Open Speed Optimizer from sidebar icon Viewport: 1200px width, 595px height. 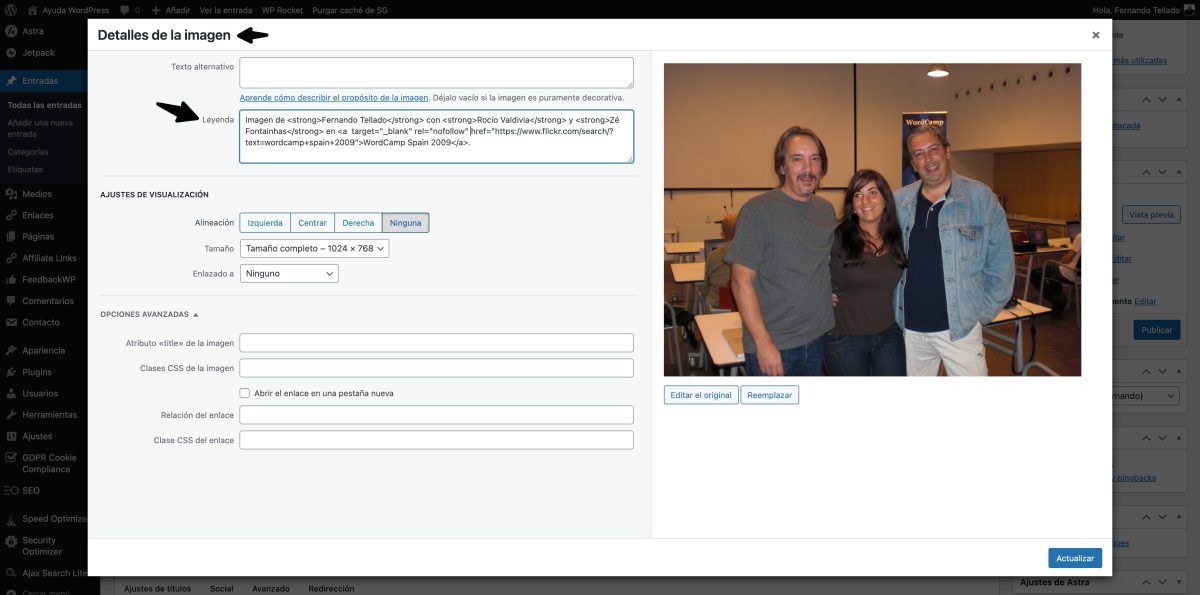pyautogui.click(x=11, y=519)
